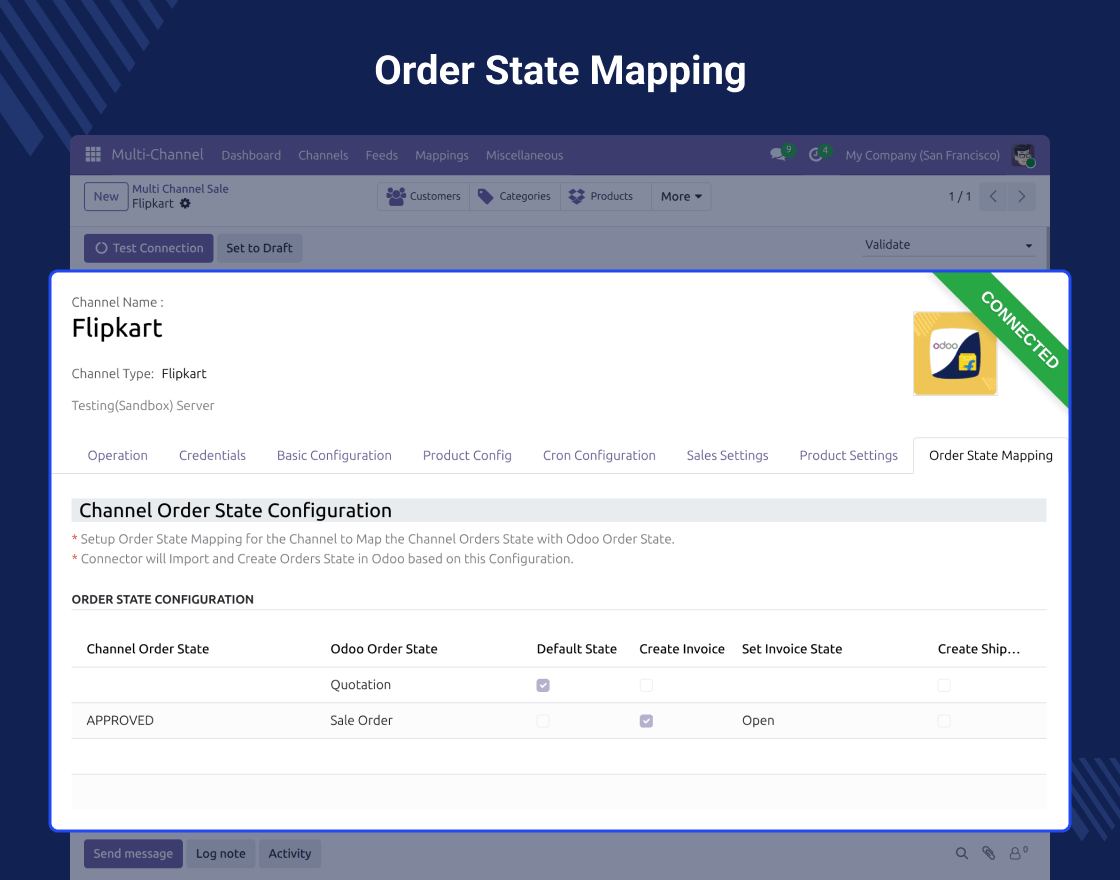1120x880 pixels.
Task: Switch to Sales Settings tab
Action: pyautogui.click(x=727, y=455)
